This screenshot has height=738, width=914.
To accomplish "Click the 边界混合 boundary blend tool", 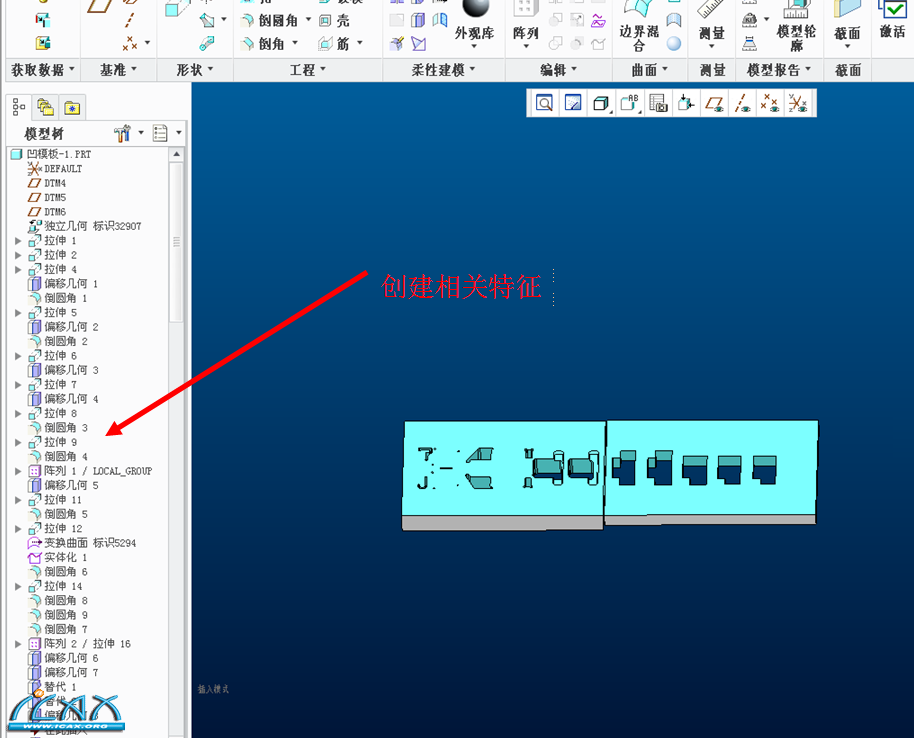I will click(x=639, y=26).
